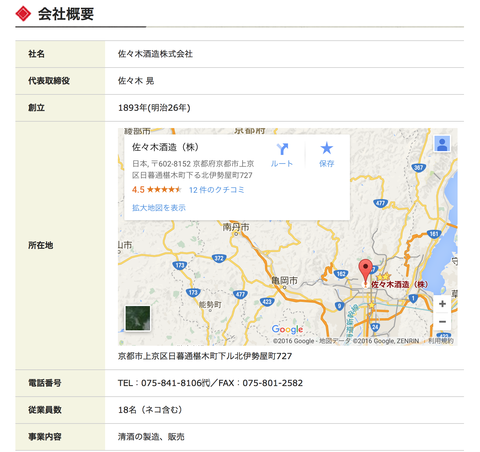This screenshot has width=480, height=452.
Task: Click the 創立 row label
Action: pos(36,108)
